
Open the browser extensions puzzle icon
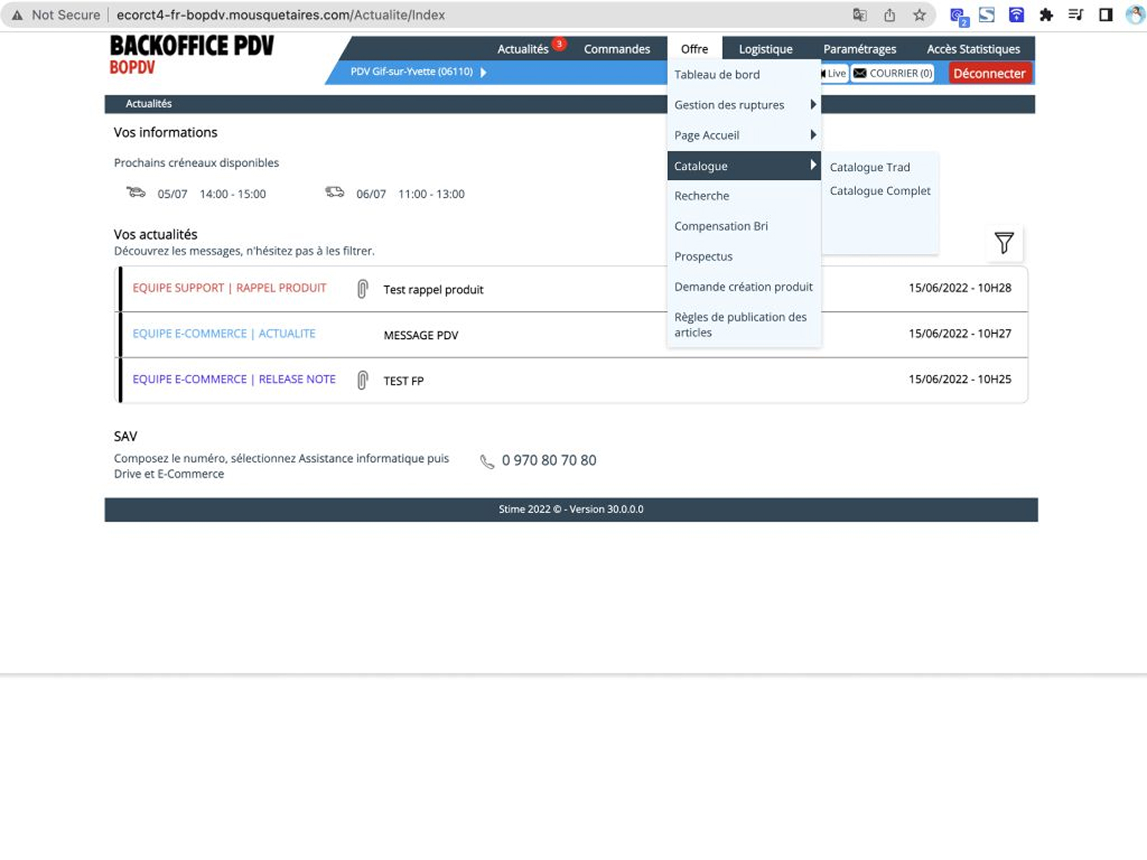(1046, 15)
